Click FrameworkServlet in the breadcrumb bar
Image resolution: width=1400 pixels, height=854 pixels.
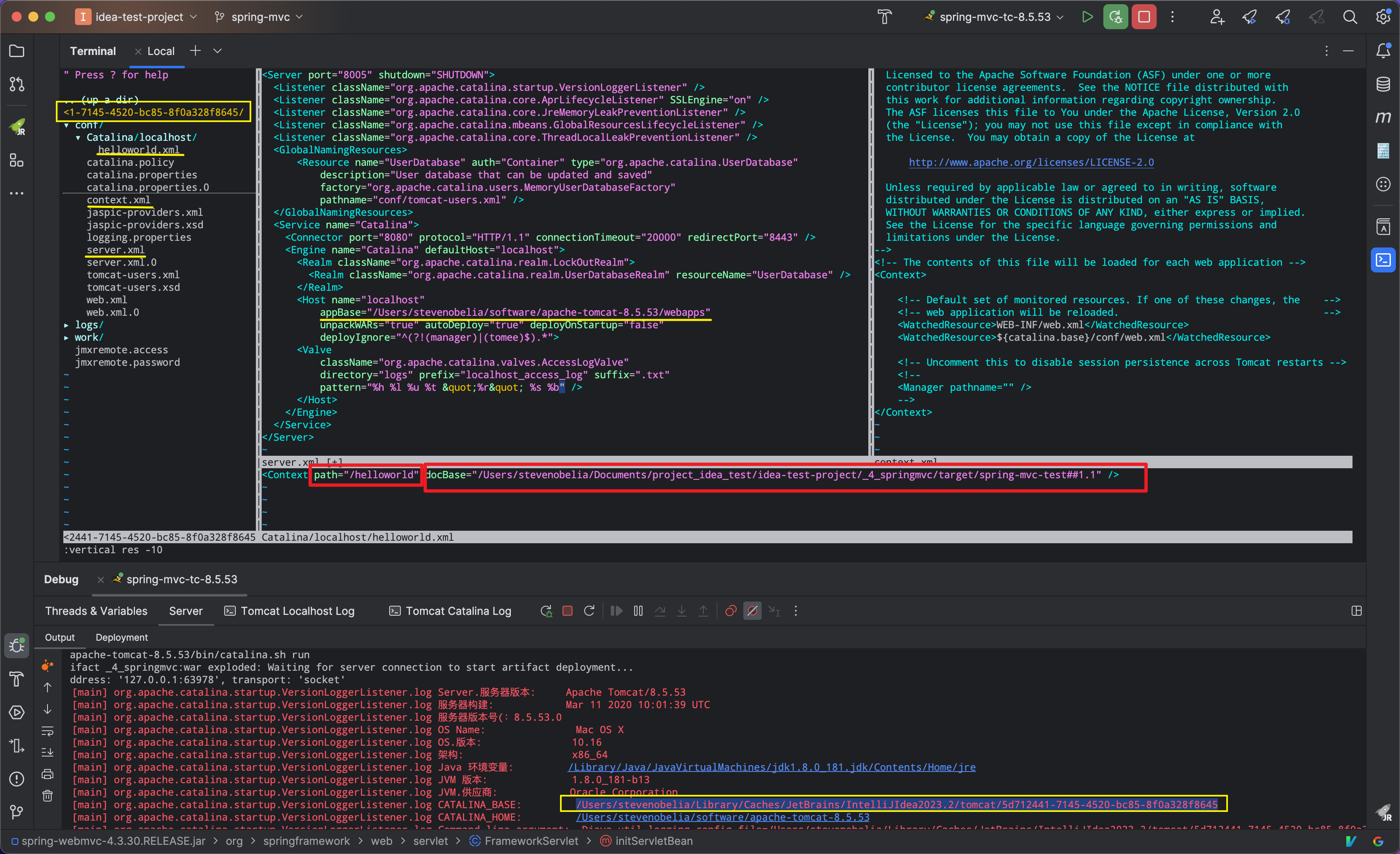[x=531, y=841]
